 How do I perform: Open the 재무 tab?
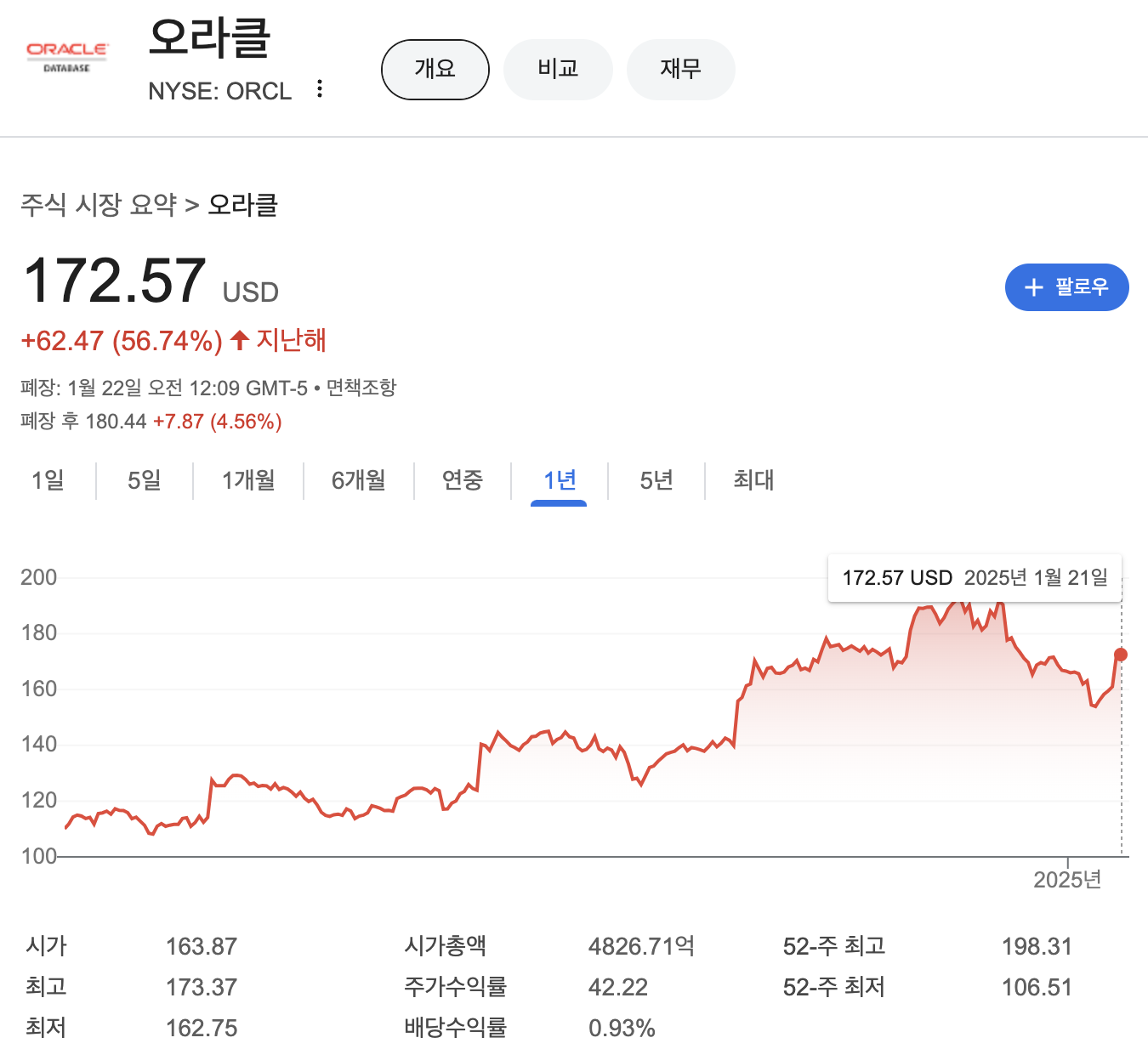(x=680, y=70)
